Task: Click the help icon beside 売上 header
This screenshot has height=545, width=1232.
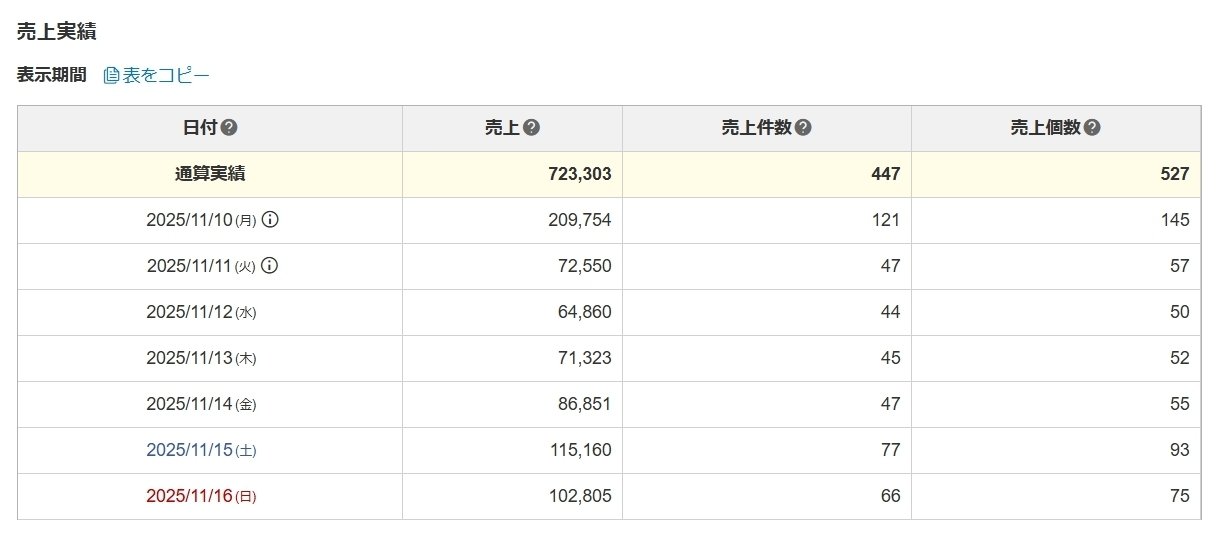Action: [532, 128]
